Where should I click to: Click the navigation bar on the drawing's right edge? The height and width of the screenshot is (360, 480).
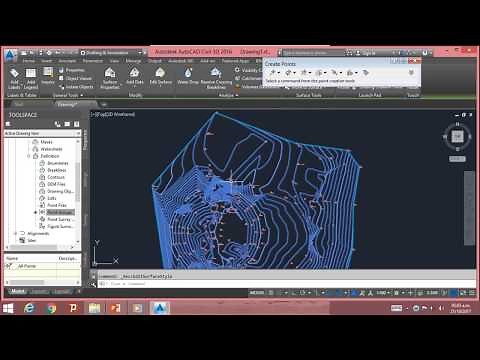pyautogui.click(x=469, y=208)
